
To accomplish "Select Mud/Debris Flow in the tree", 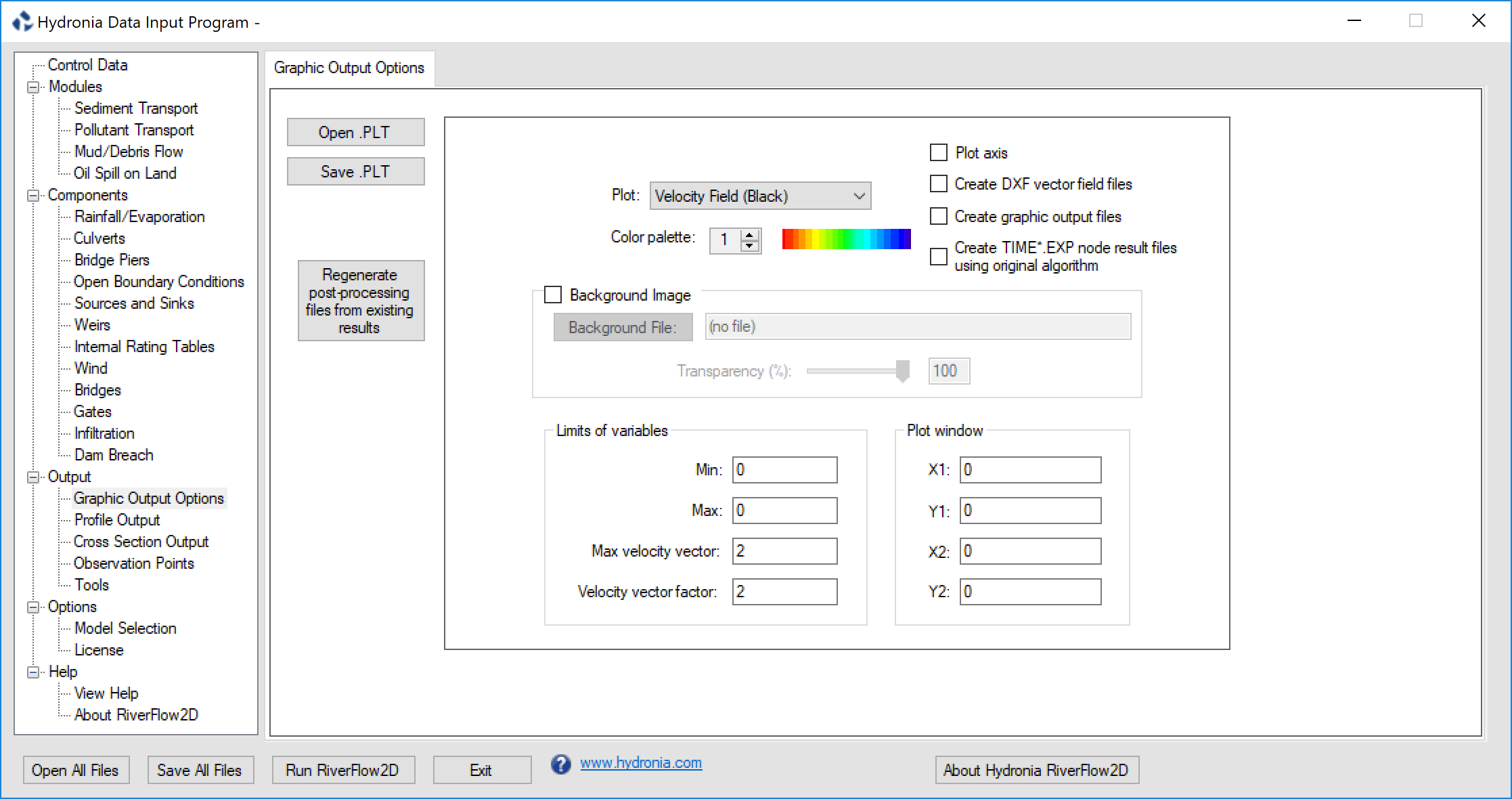I will pos(129,152).
